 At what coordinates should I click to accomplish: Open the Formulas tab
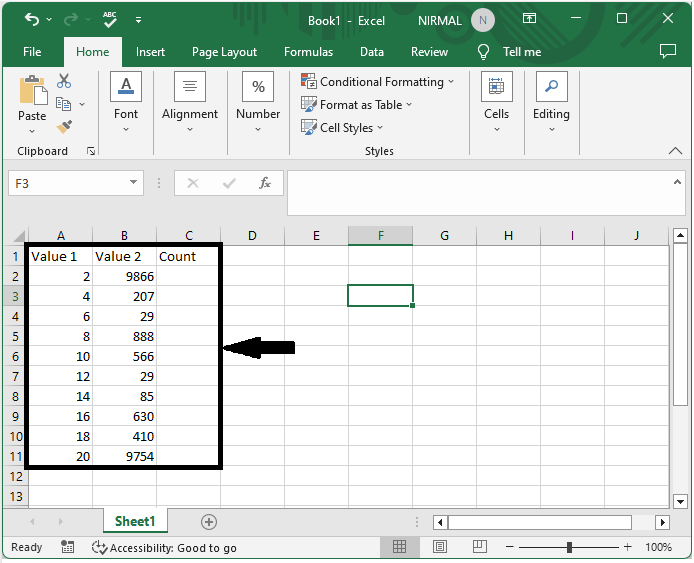coord(308,52)
